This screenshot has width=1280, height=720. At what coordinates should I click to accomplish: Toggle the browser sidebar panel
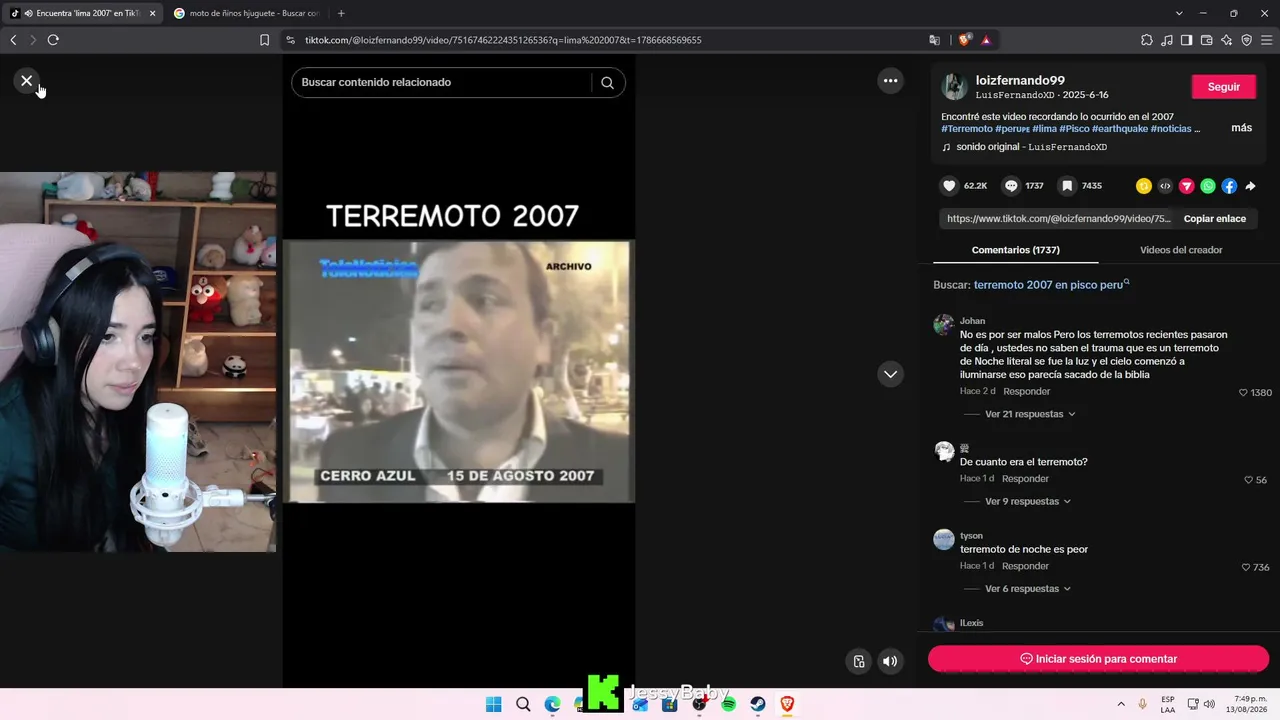click(x=1186, y=40)
